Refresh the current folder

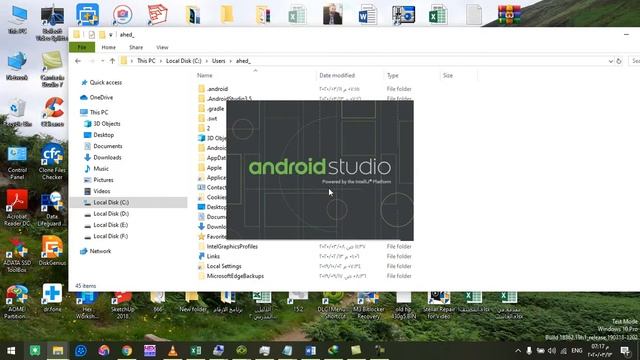(619, 61)
